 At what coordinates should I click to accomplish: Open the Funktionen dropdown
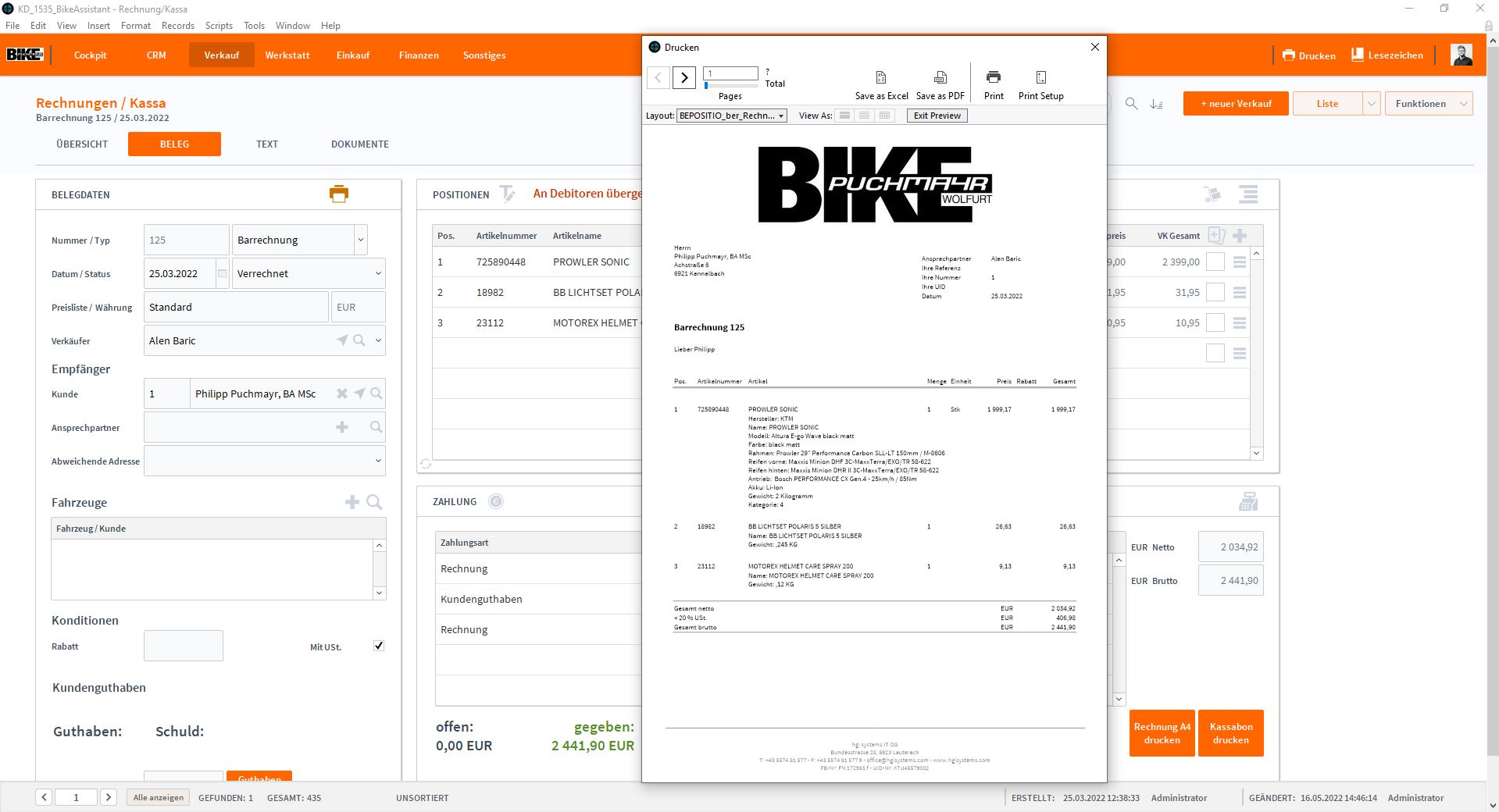coord(1429,103)
